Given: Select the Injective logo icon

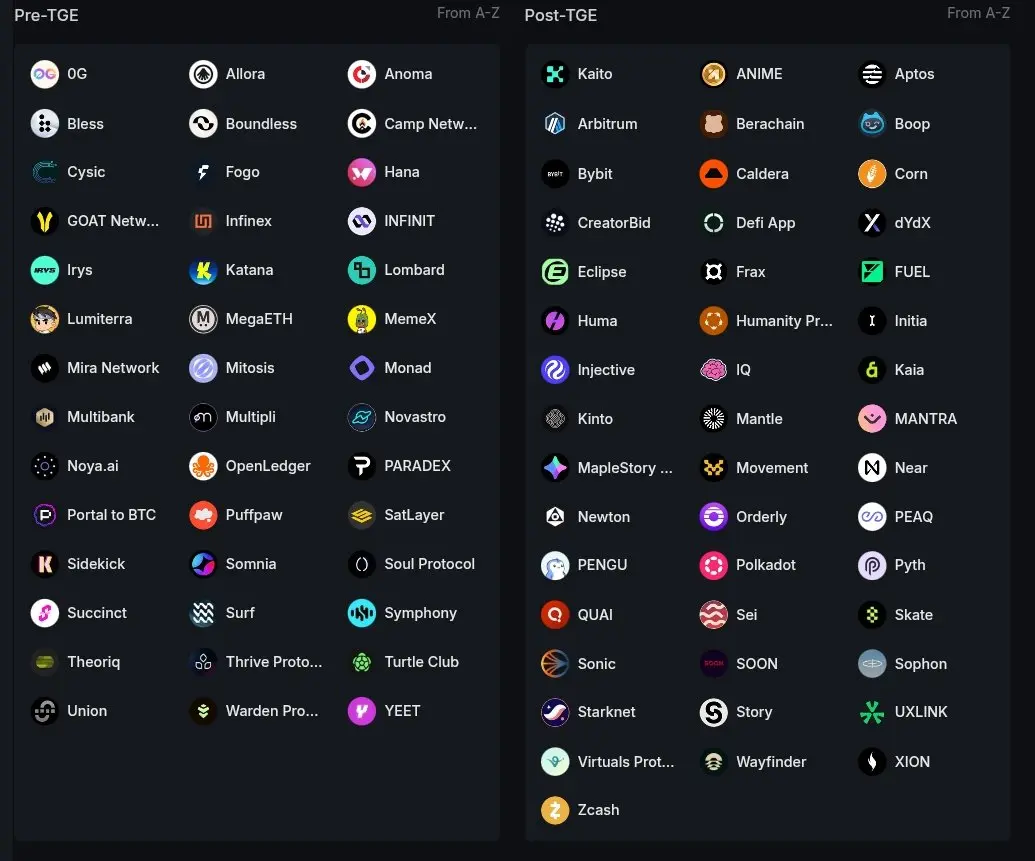Looking at the screenshot, I should (x=555, y=370).
